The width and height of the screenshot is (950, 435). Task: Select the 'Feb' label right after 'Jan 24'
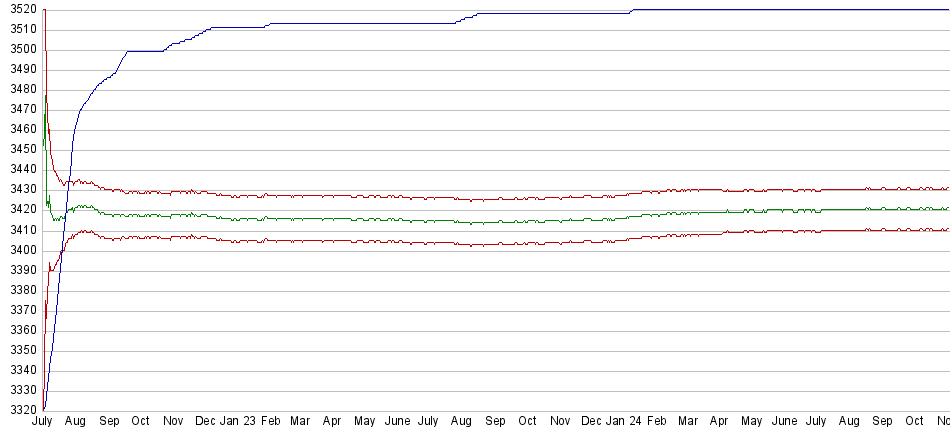pyautogui.click(x=657, y=422)
